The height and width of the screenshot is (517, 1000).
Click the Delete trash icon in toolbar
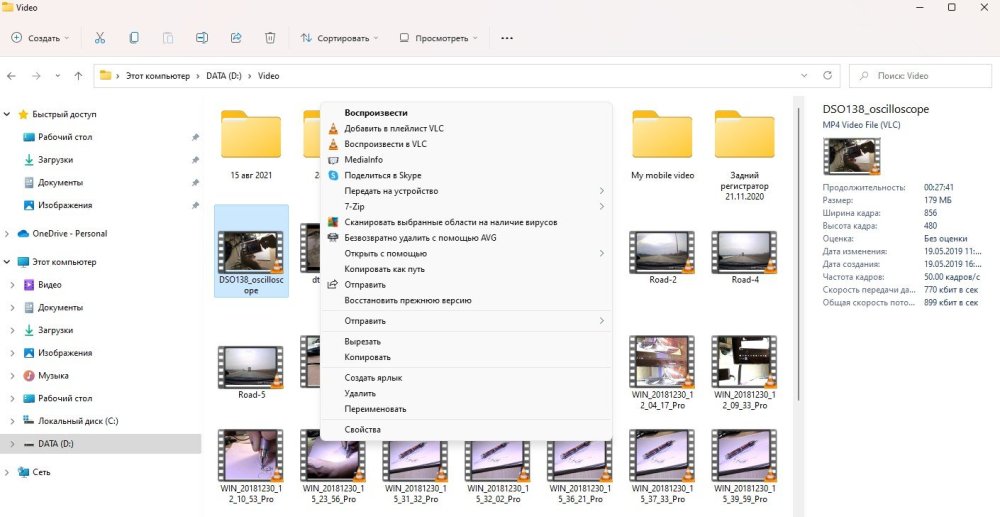[270, 38]
